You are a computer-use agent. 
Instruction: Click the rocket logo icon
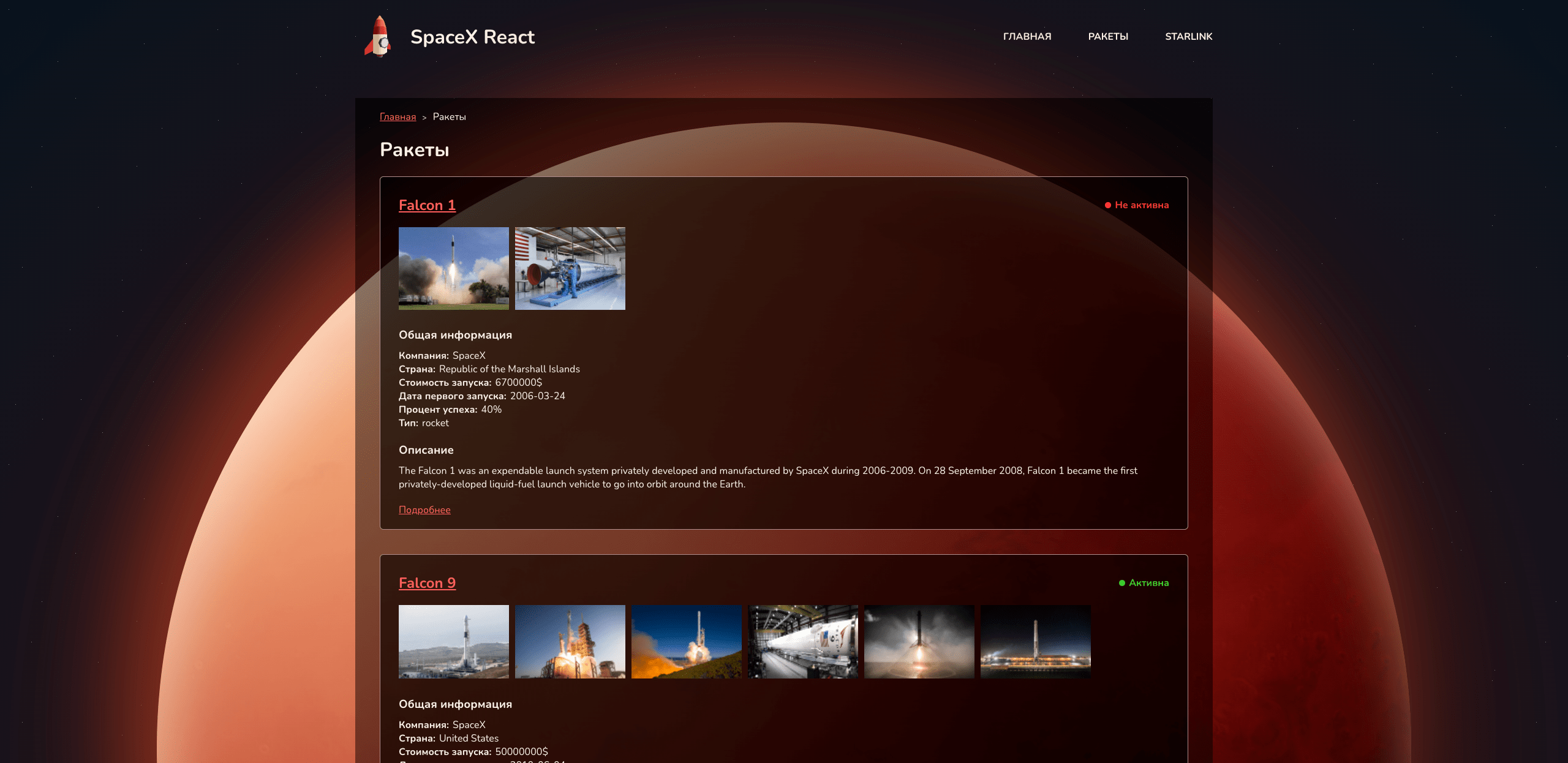(x=378, y=36)
